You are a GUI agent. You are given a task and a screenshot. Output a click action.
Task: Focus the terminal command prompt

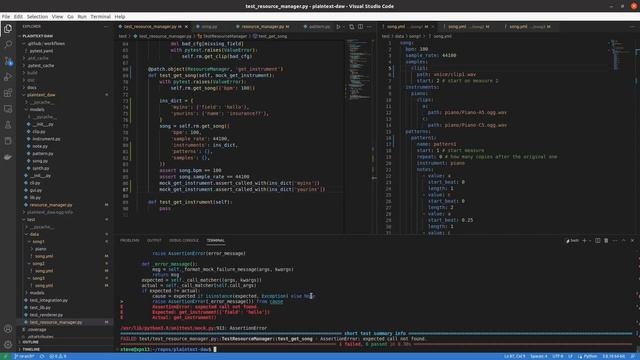click(x=214, y=349)
